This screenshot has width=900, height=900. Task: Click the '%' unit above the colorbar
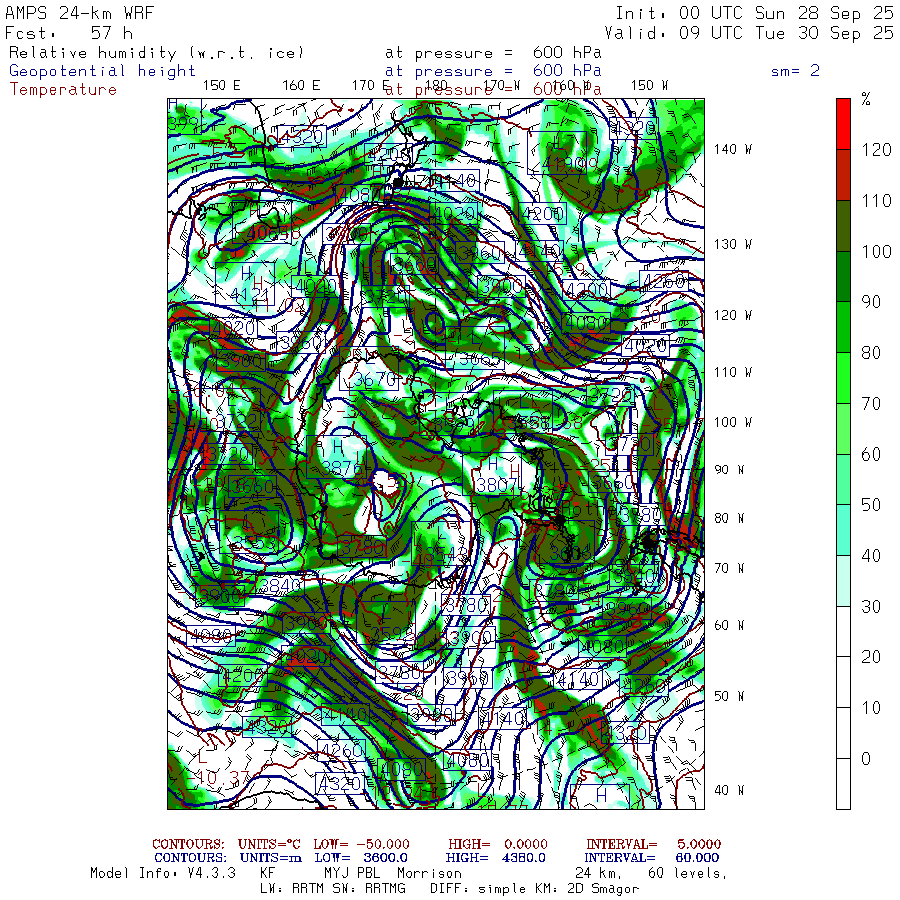(x=866, y=100)
